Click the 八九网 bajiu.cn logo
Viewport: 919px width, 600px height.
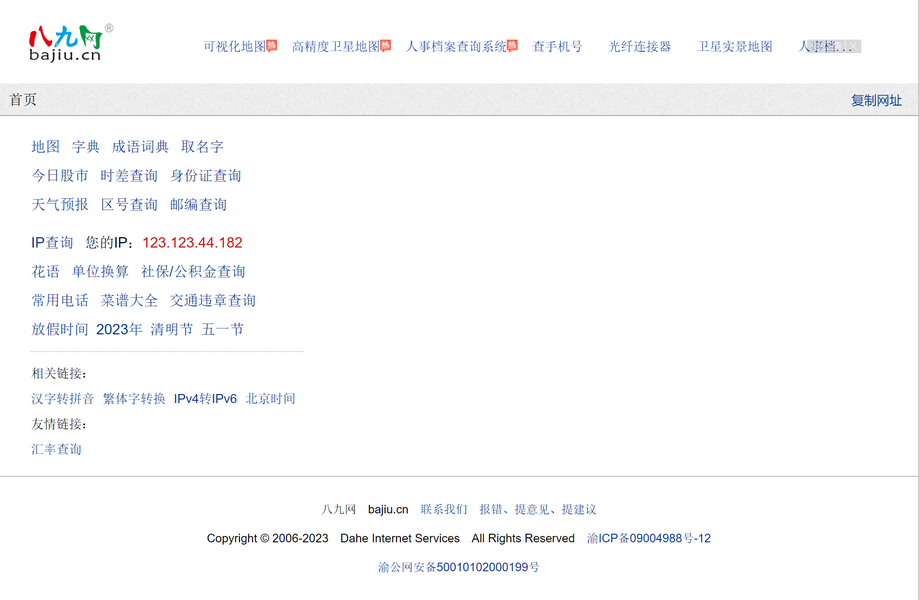point(66,44)
